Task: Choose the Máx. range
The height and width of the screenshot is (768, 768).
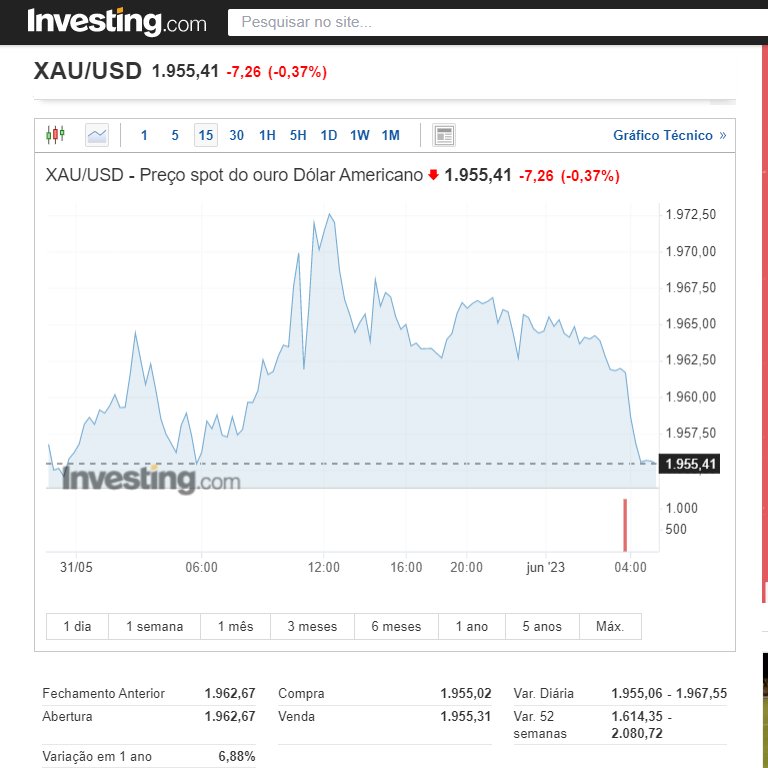Action: 610,626
